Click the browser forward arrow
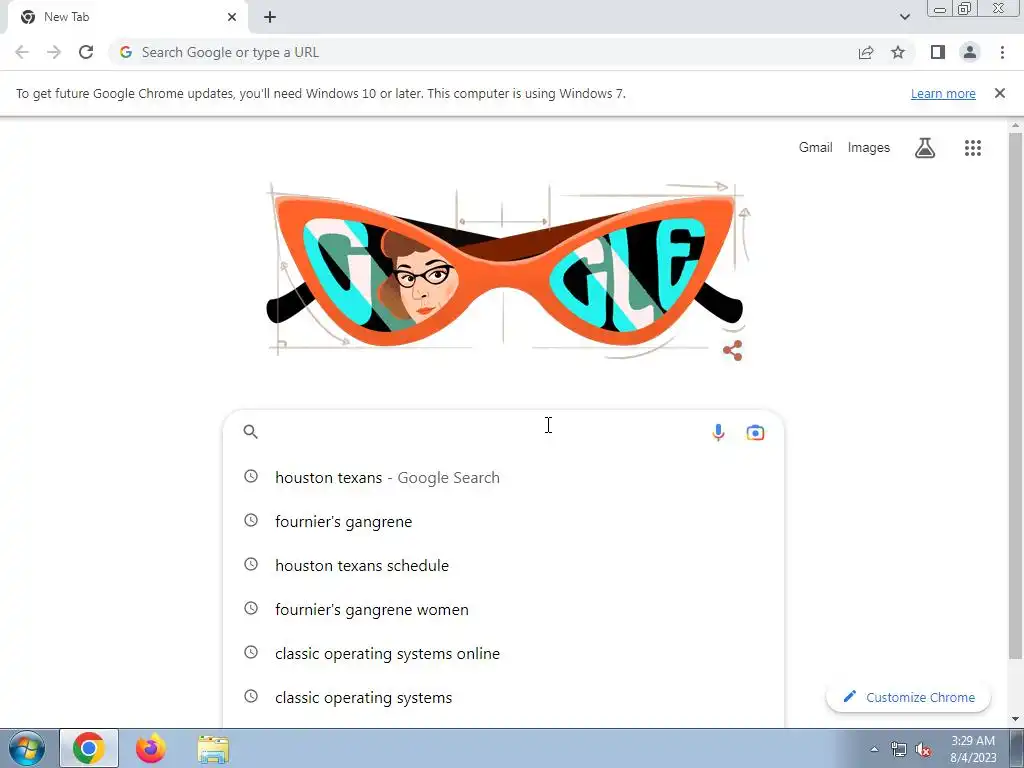This screenshot has height=768, width=1024. coord(54,52)
